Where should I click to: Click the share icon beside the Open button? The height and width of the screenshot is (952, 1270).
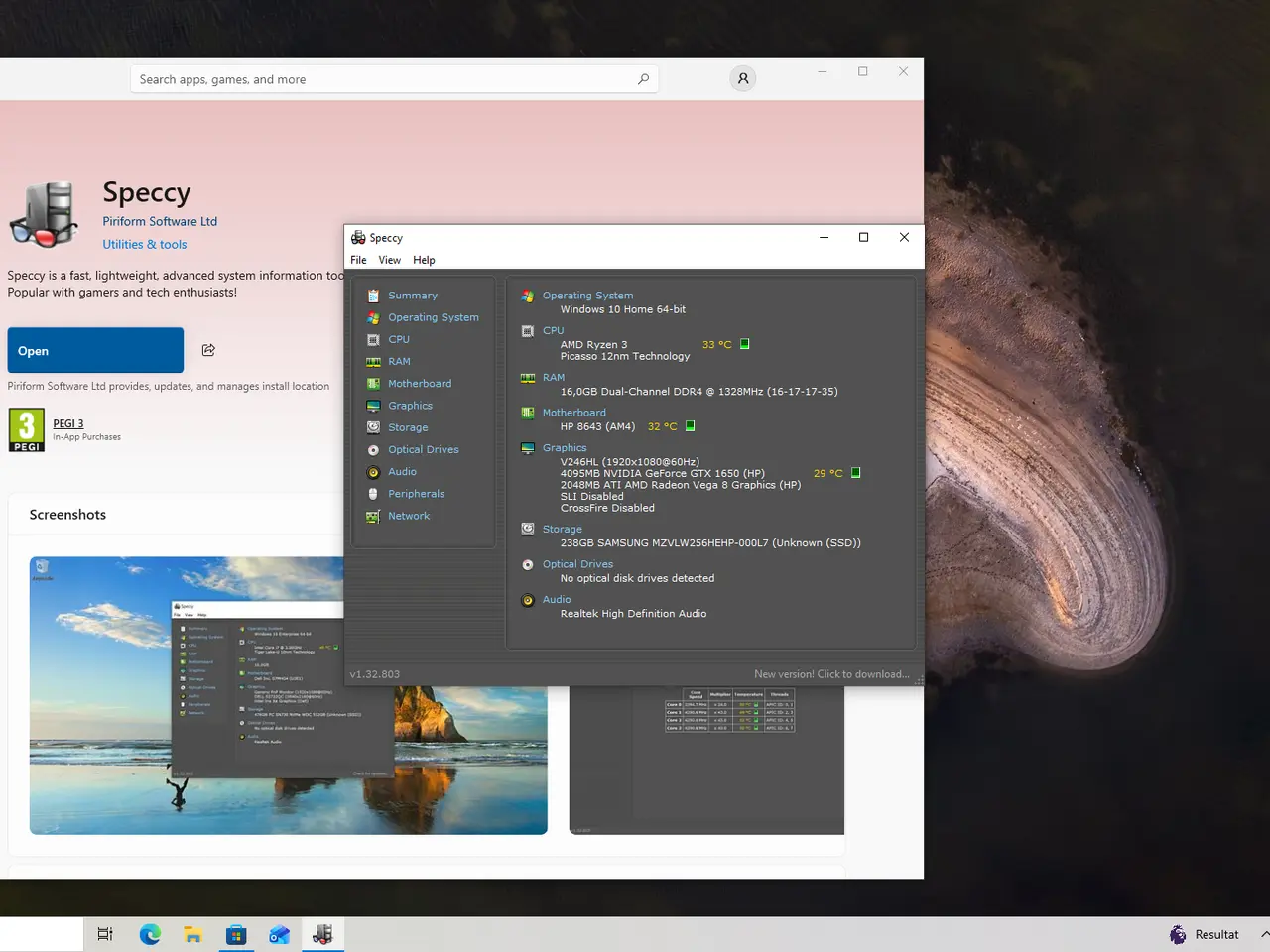click(x=208, y=350)
